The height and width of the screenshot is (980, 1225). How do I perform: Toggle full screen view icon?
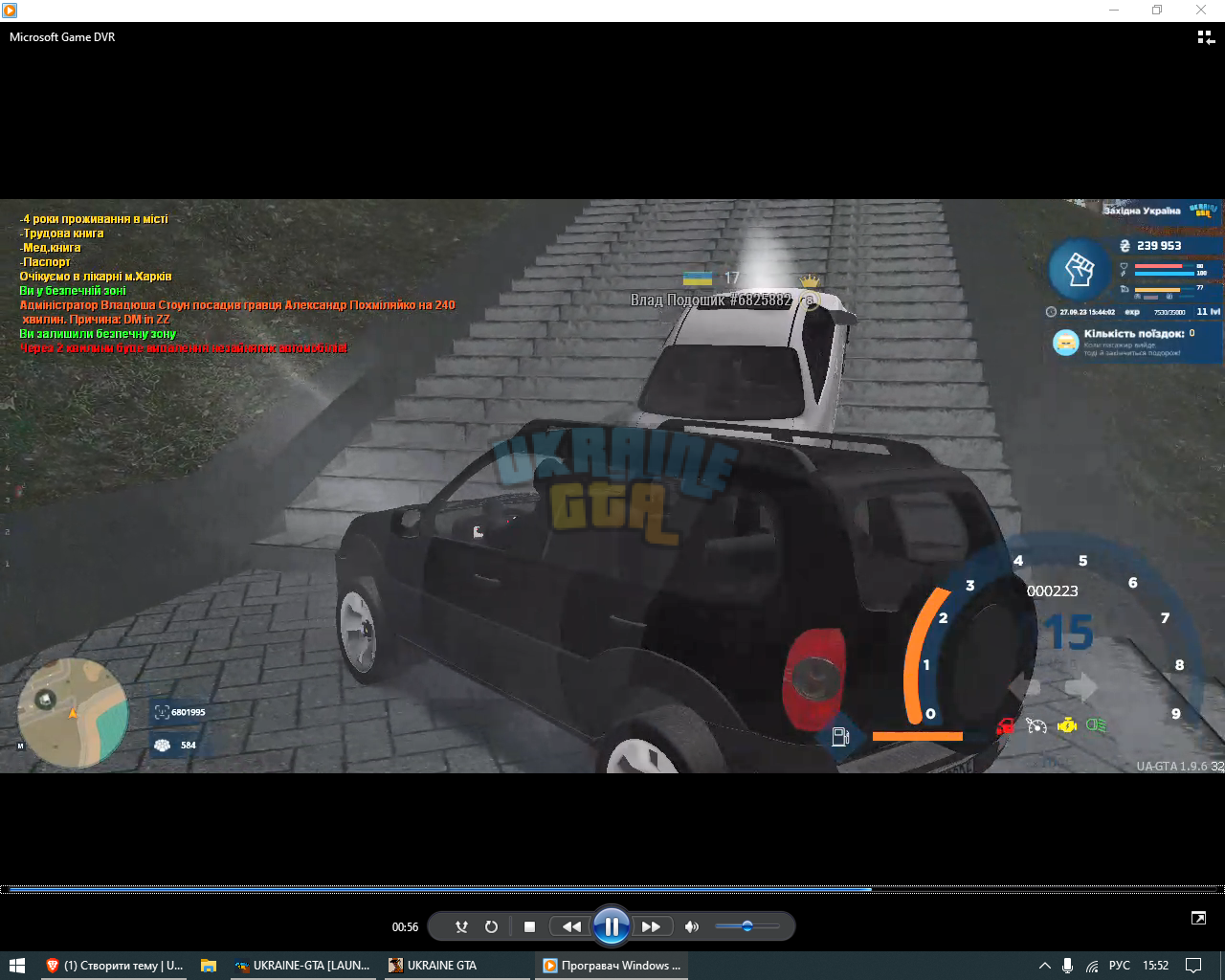coord(1198,918)
